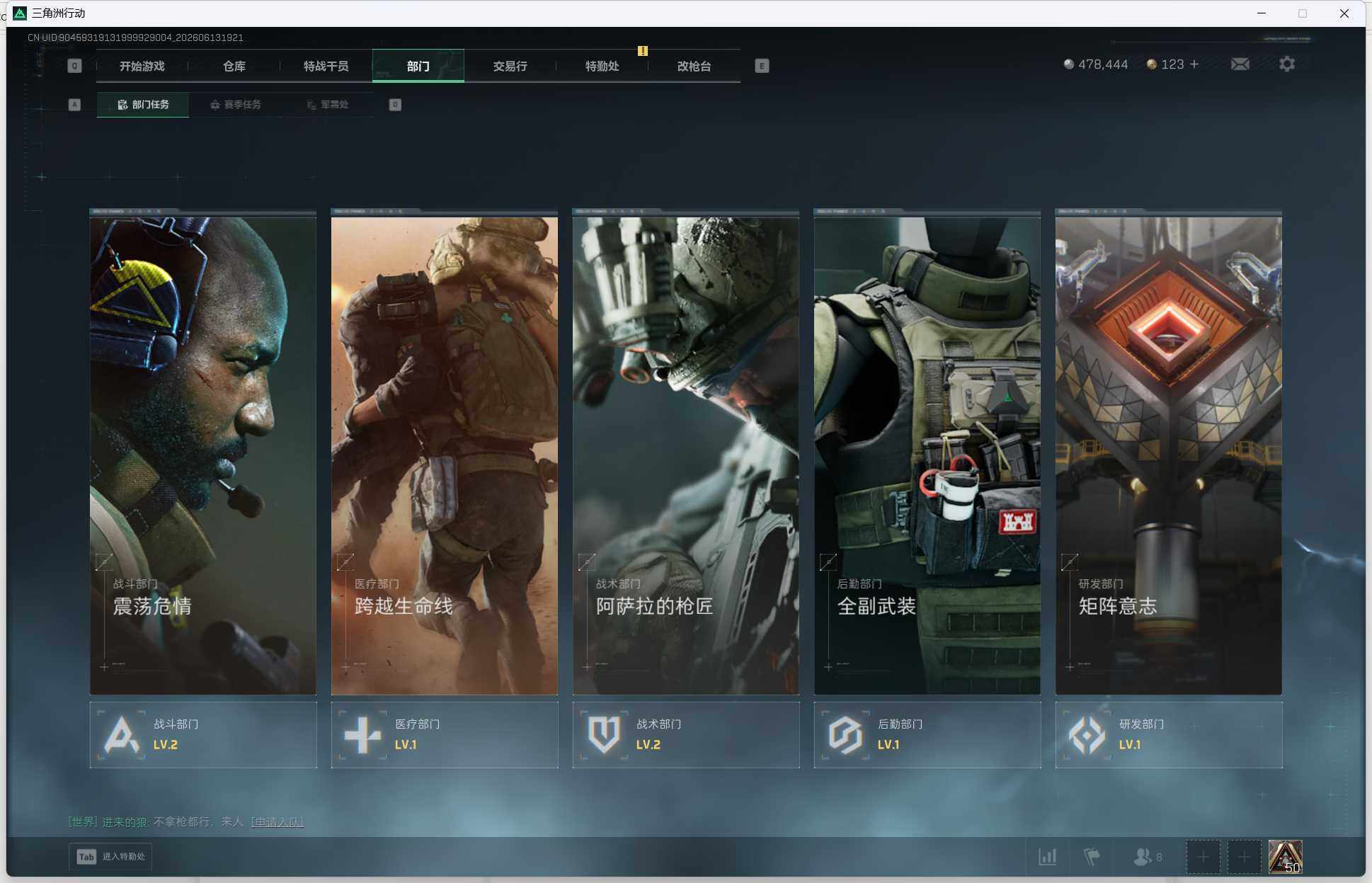Open the 改枪台 tab
Viewport: 1372px width, 883px height.
(694, 66)
